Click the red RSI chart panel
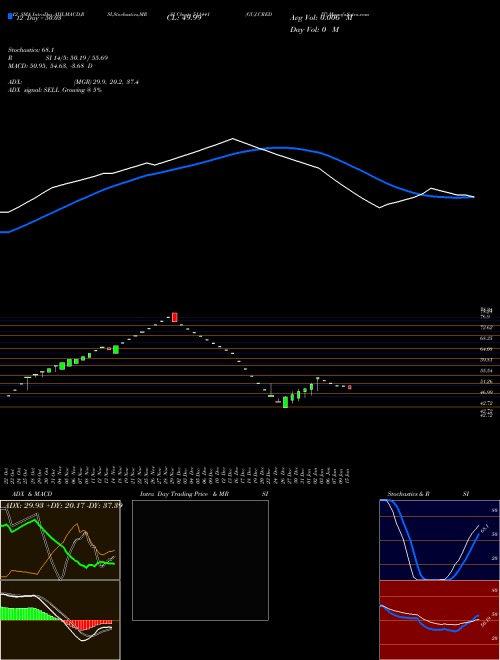 point(439,620)
